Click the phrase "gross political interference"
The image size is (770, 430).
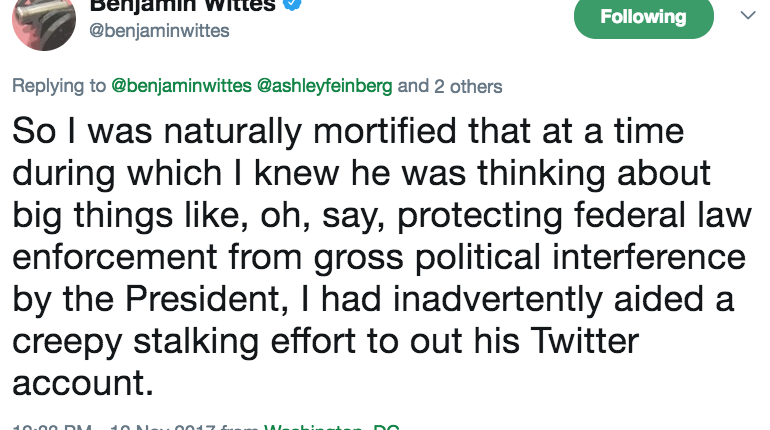tap(530, 257)
